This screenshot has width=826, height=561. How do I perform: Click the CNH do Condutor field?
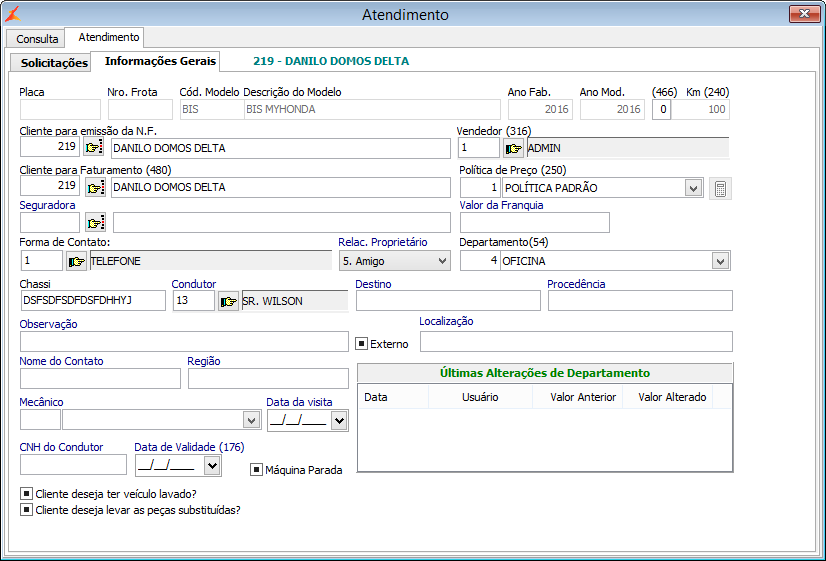tap(73, 465)
